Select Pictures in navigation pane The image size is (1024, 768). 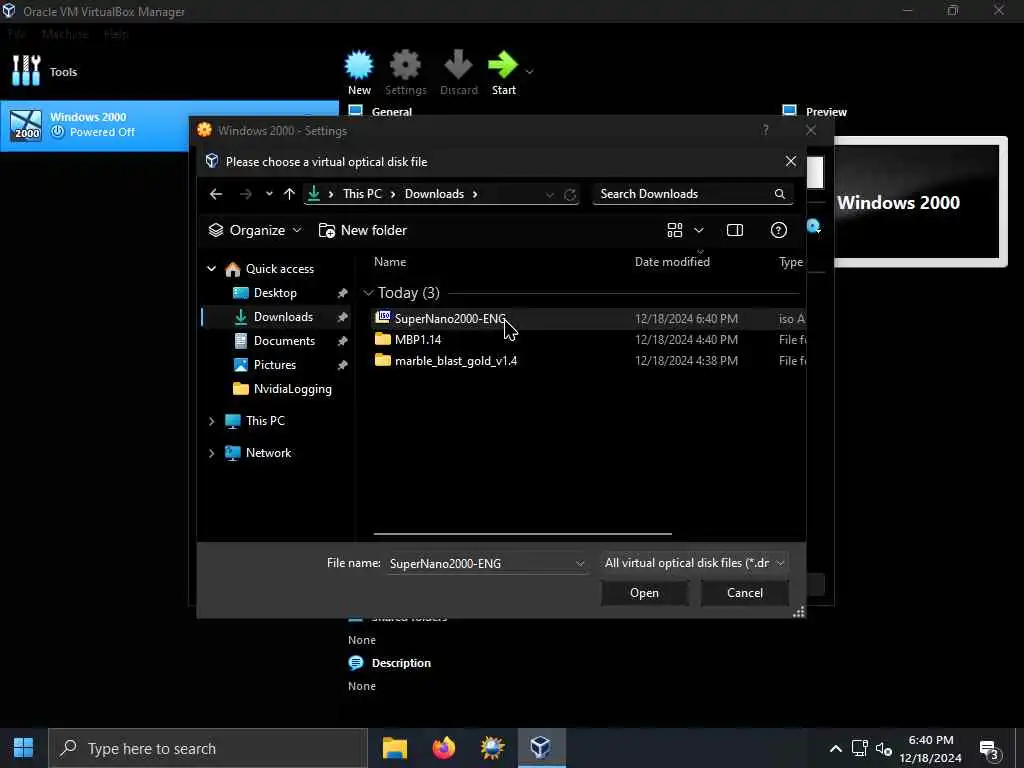point(274,365)
